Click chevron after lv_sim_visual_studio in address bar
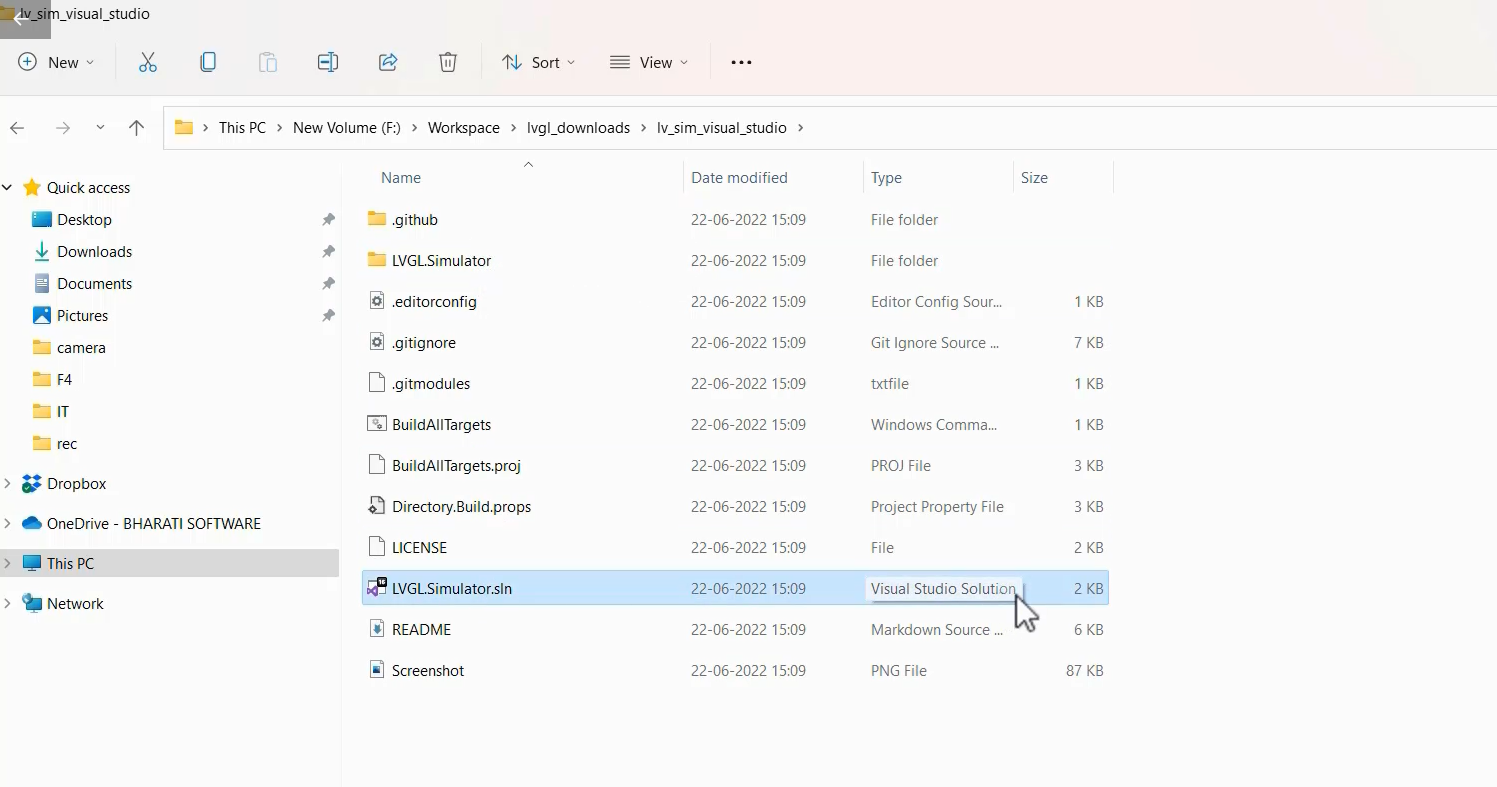The image size is (1497, 787). tap(801, 128)
